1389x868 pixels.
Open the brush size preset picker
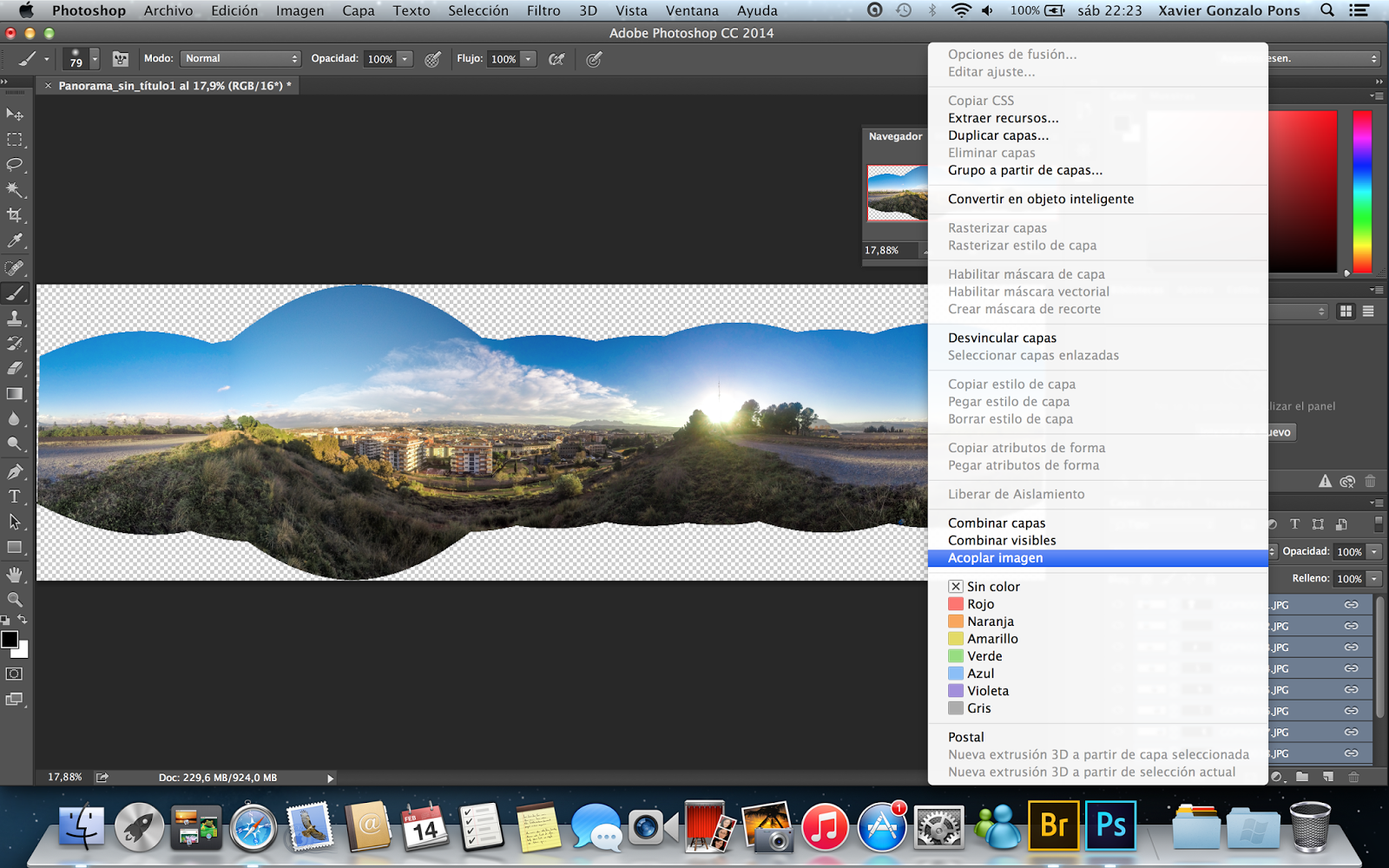pos(94,59)
